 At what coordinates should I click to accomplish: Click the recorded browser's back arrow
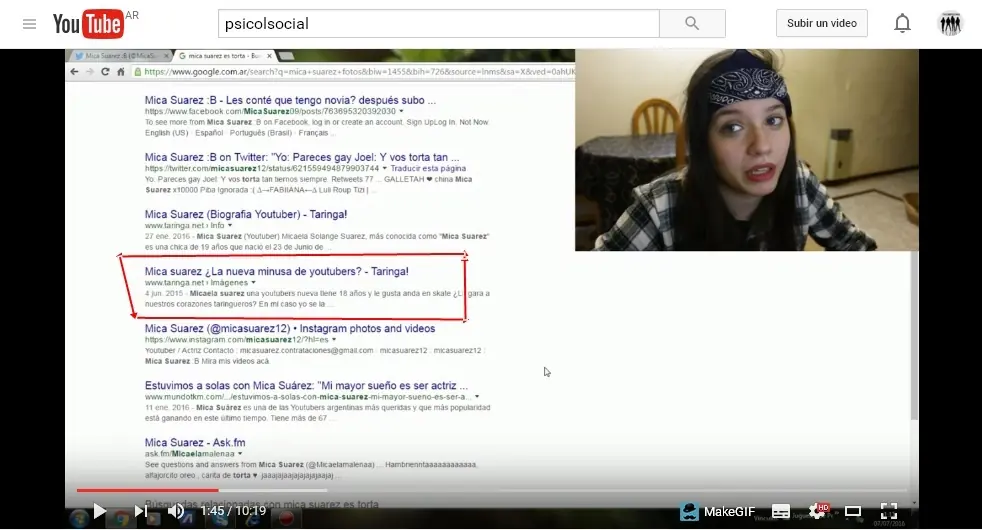click(x=75, y=71)
